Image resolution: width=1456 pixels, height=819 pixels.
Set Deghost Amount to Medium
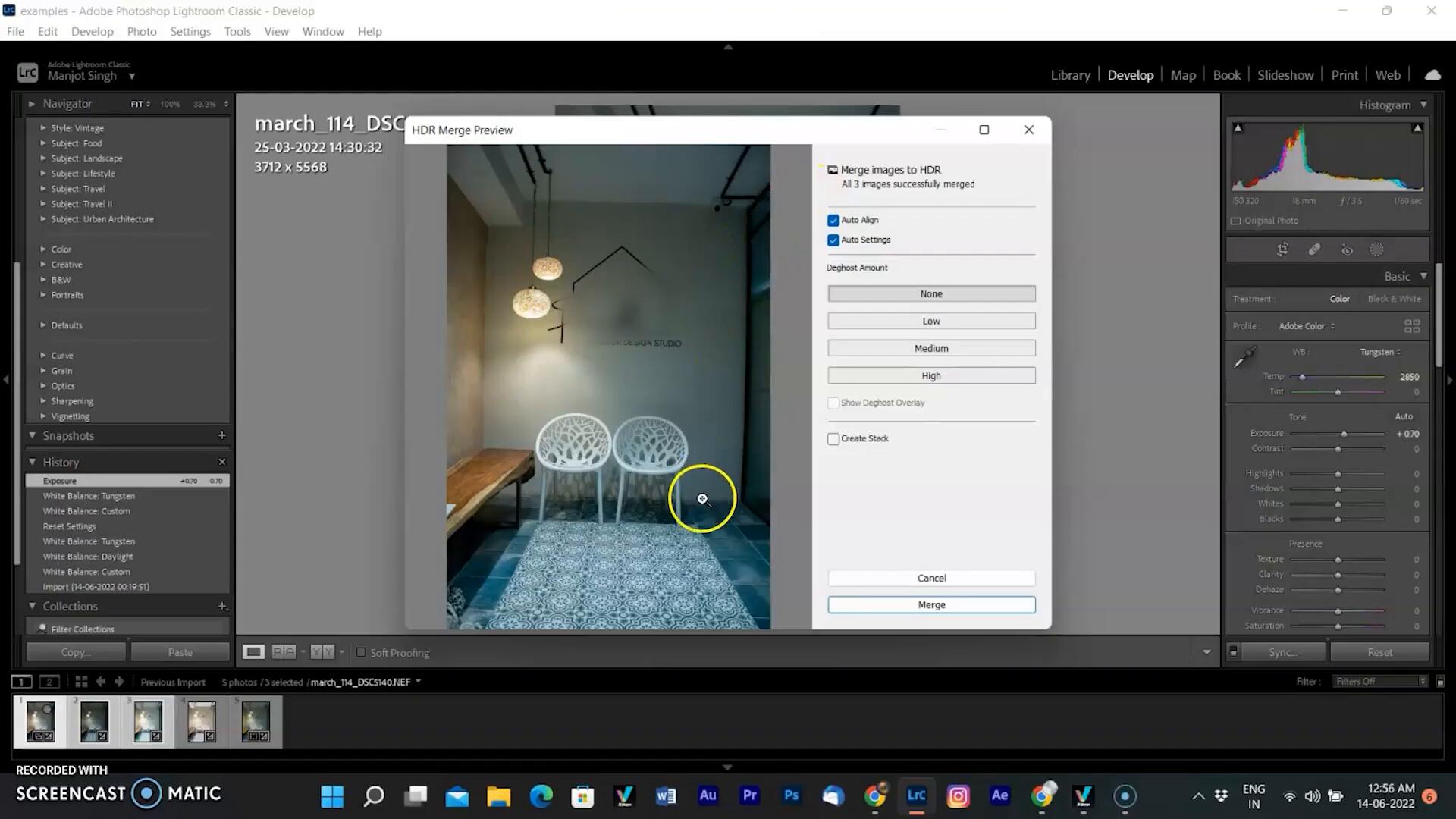pyautogui.click(x=931, y=348)
